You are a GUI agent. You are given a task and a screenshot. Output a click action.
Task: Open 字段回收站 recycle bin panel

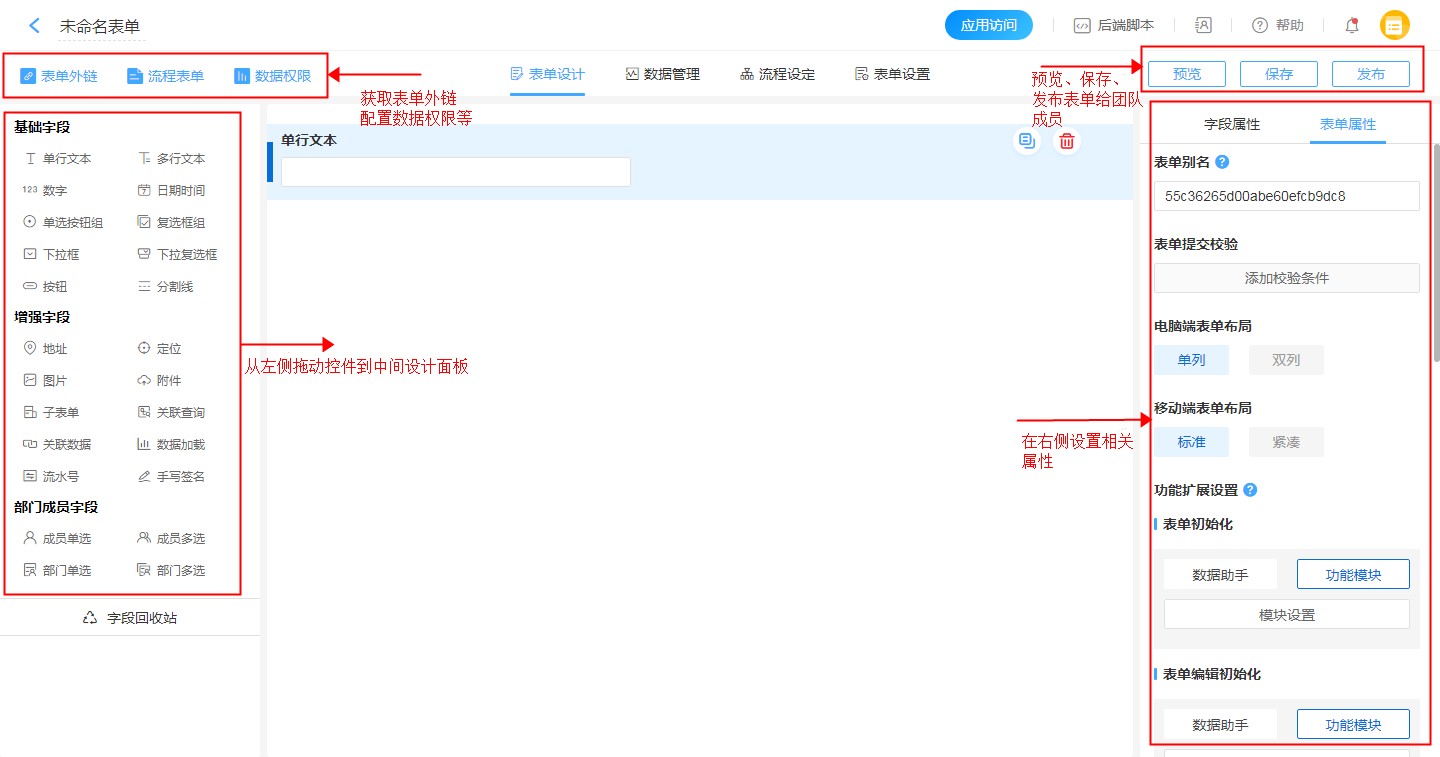(x=130, y=618)
